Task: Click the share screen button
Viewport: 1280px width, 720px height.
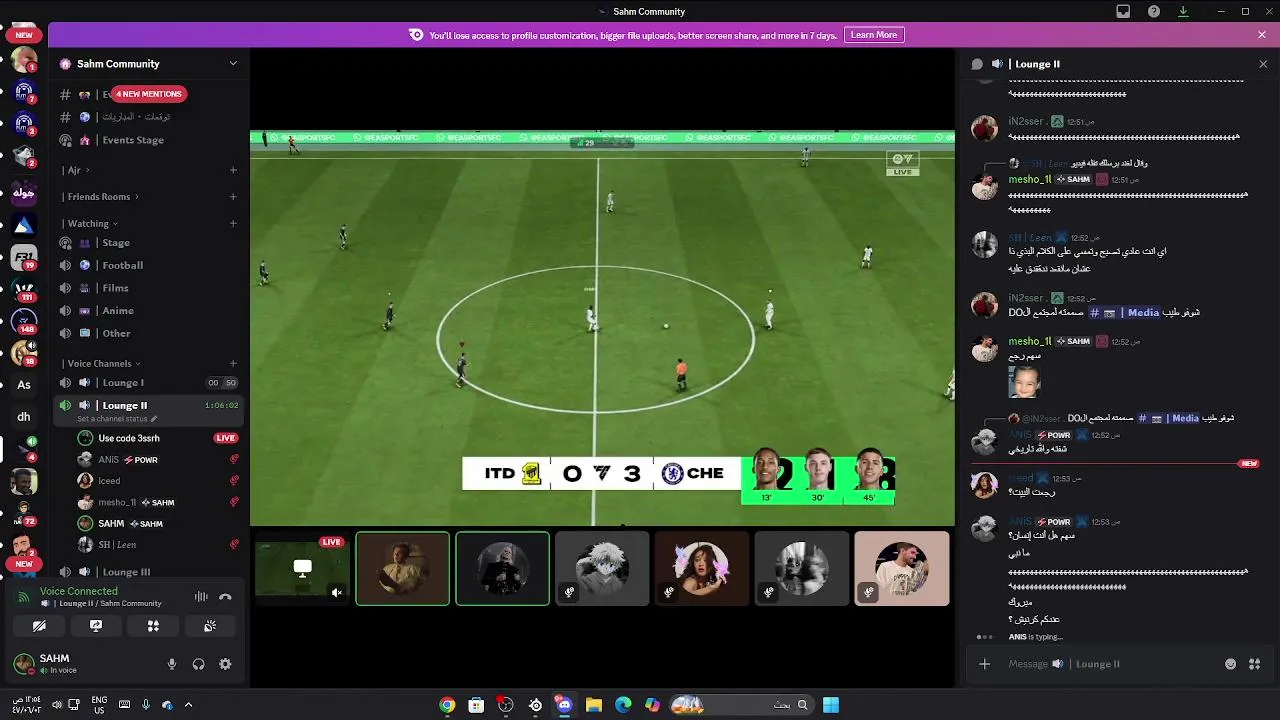Action: [x=96, y=626]
